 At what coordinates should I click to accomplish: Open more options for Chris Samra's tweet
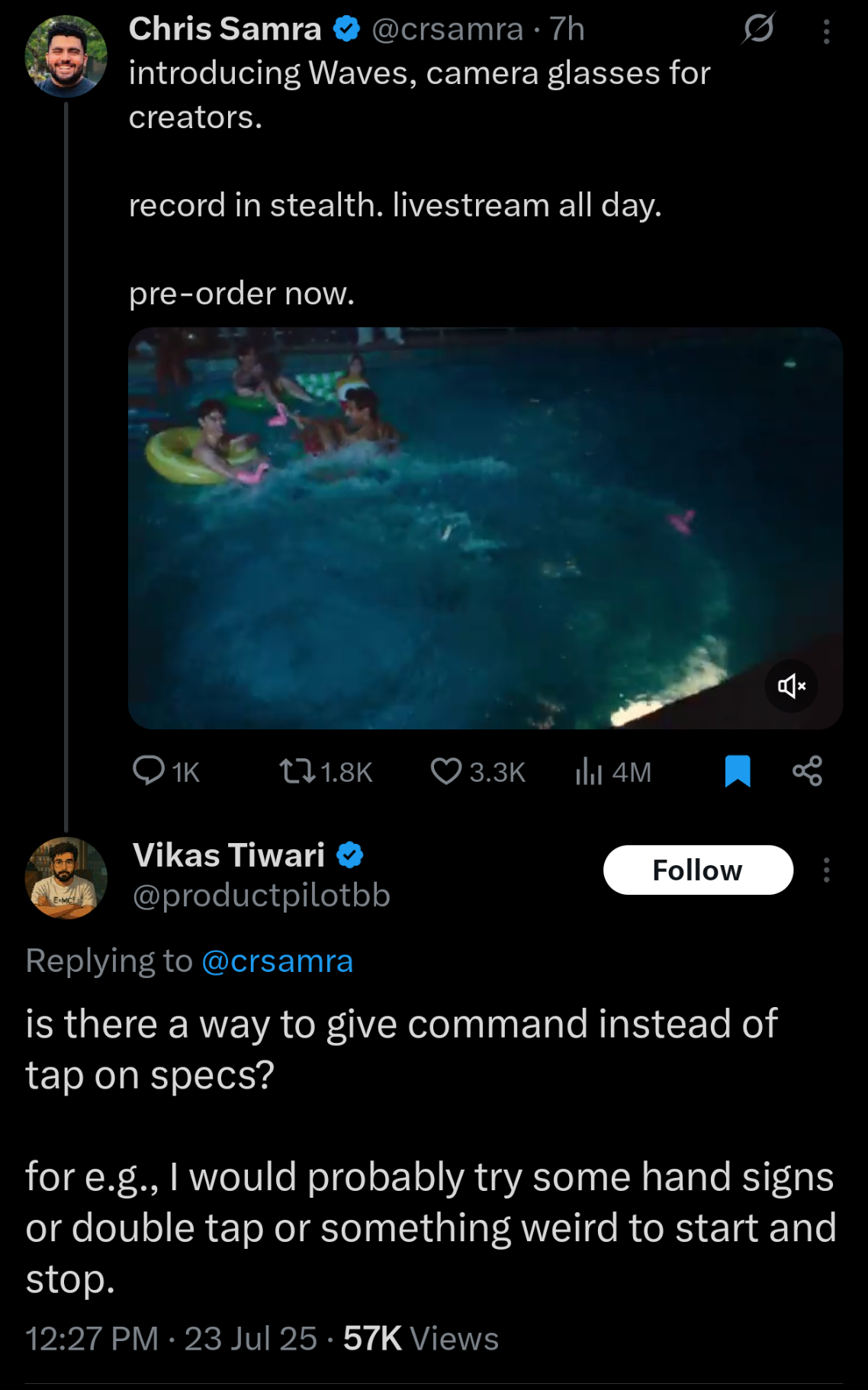coord(826,31)
